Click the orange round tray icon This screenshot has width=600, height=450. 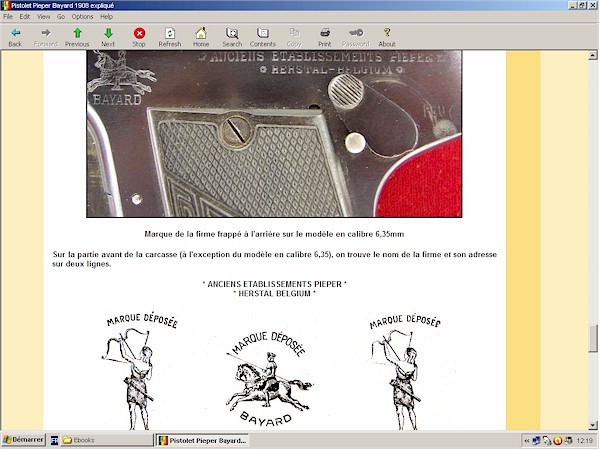[x=558, y=441]
